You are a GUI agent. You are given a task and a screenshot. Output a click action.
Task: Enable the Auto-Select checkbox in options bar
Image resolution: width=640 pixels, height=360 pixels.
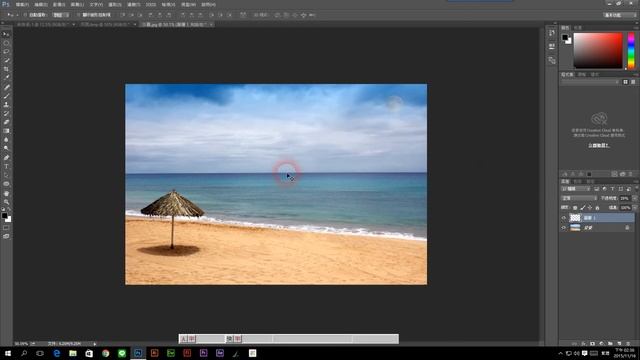coord(25,15)
